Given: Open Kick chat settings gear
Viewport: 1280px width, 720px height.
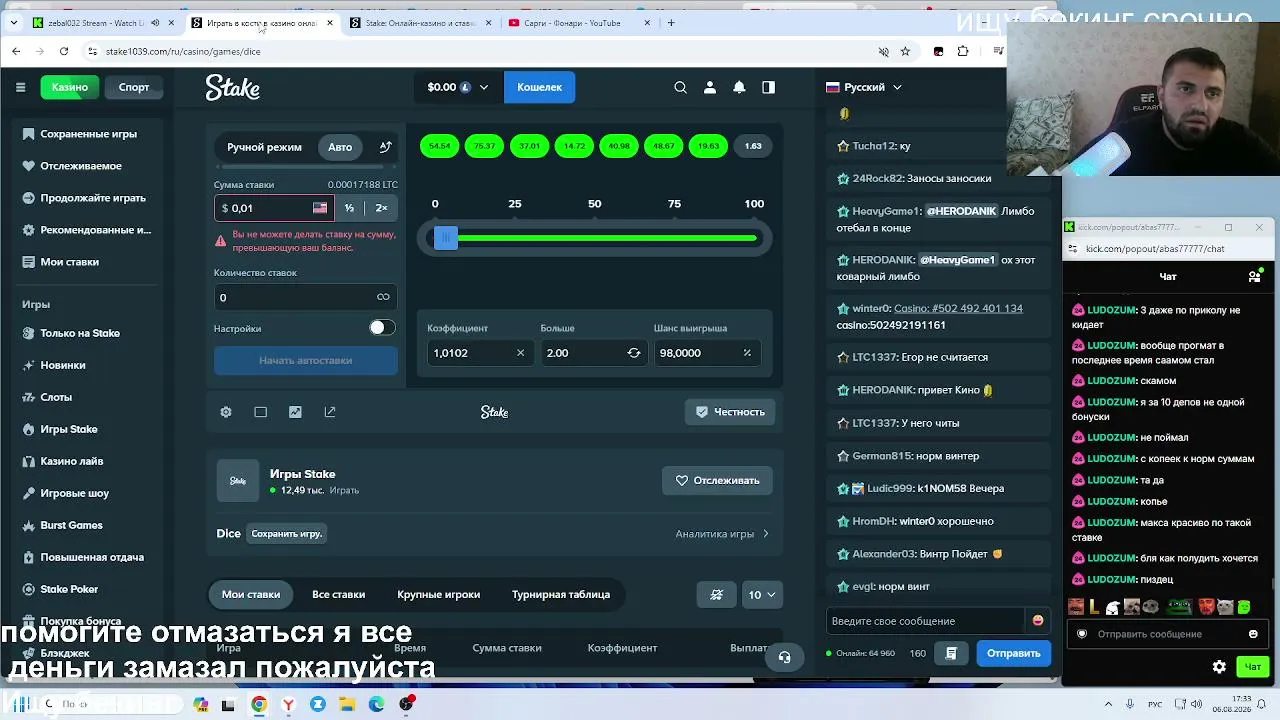Looking at the screenshot, I should pos(1219,667).
